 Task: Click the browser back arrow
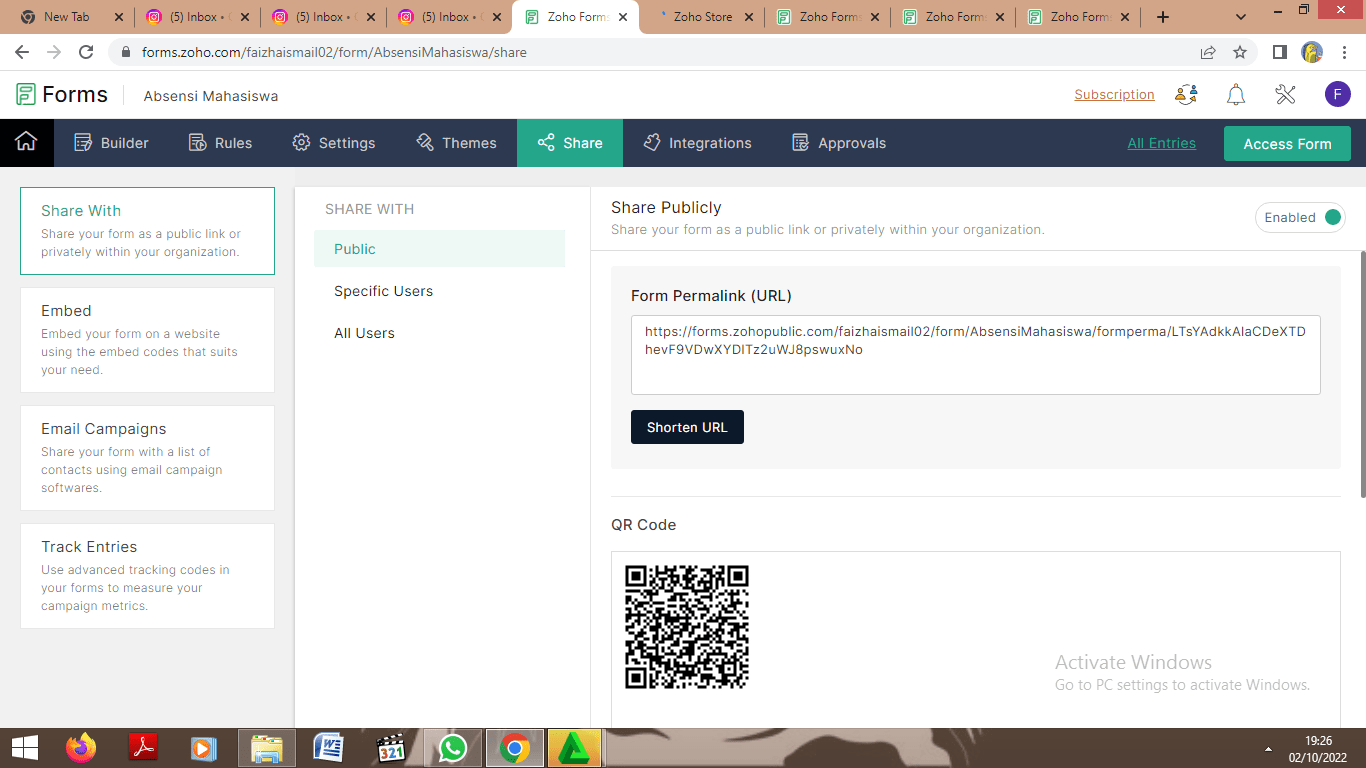[22, 52]
